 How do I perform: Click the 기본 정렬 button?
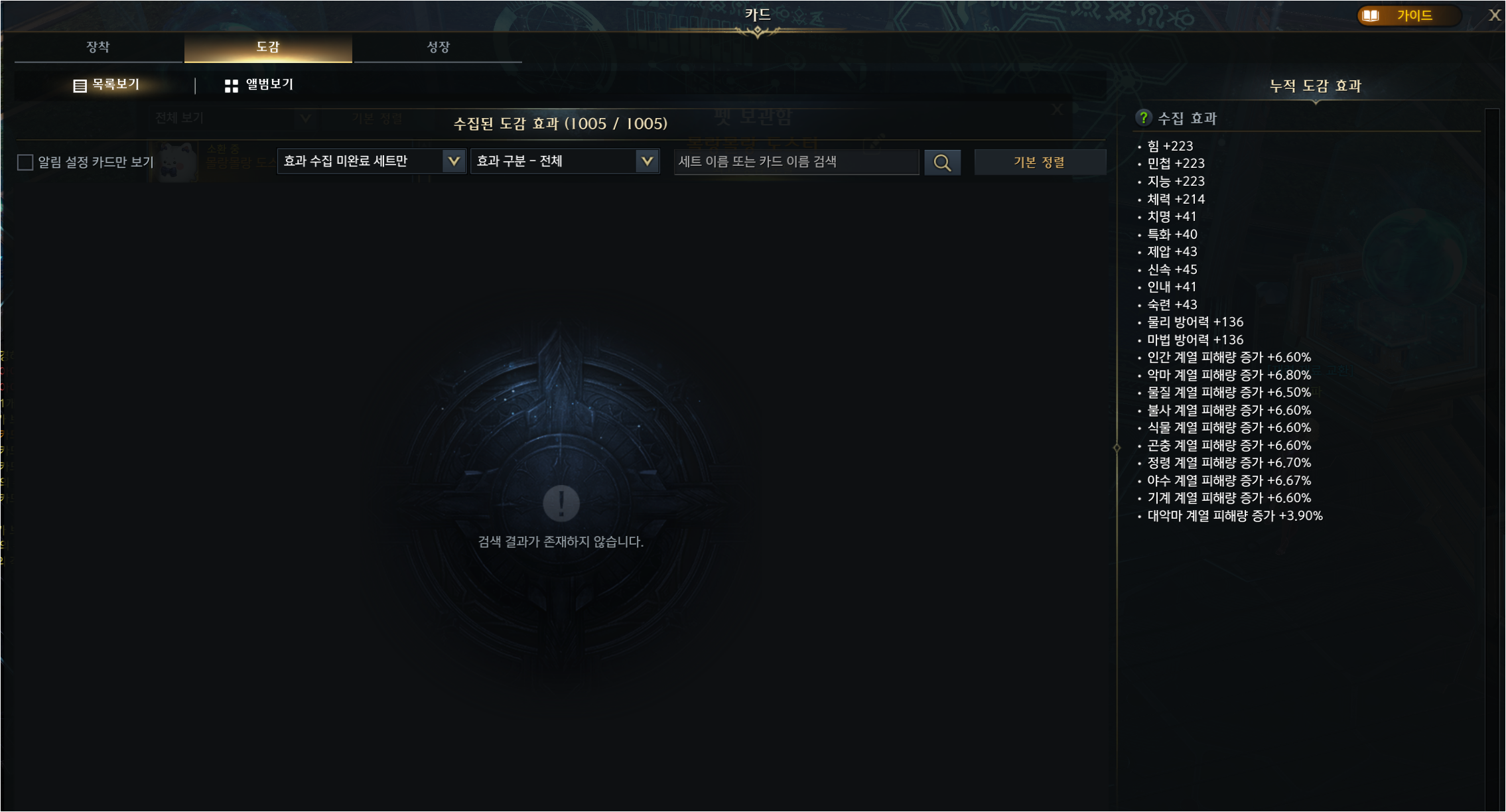(1040, 163)
